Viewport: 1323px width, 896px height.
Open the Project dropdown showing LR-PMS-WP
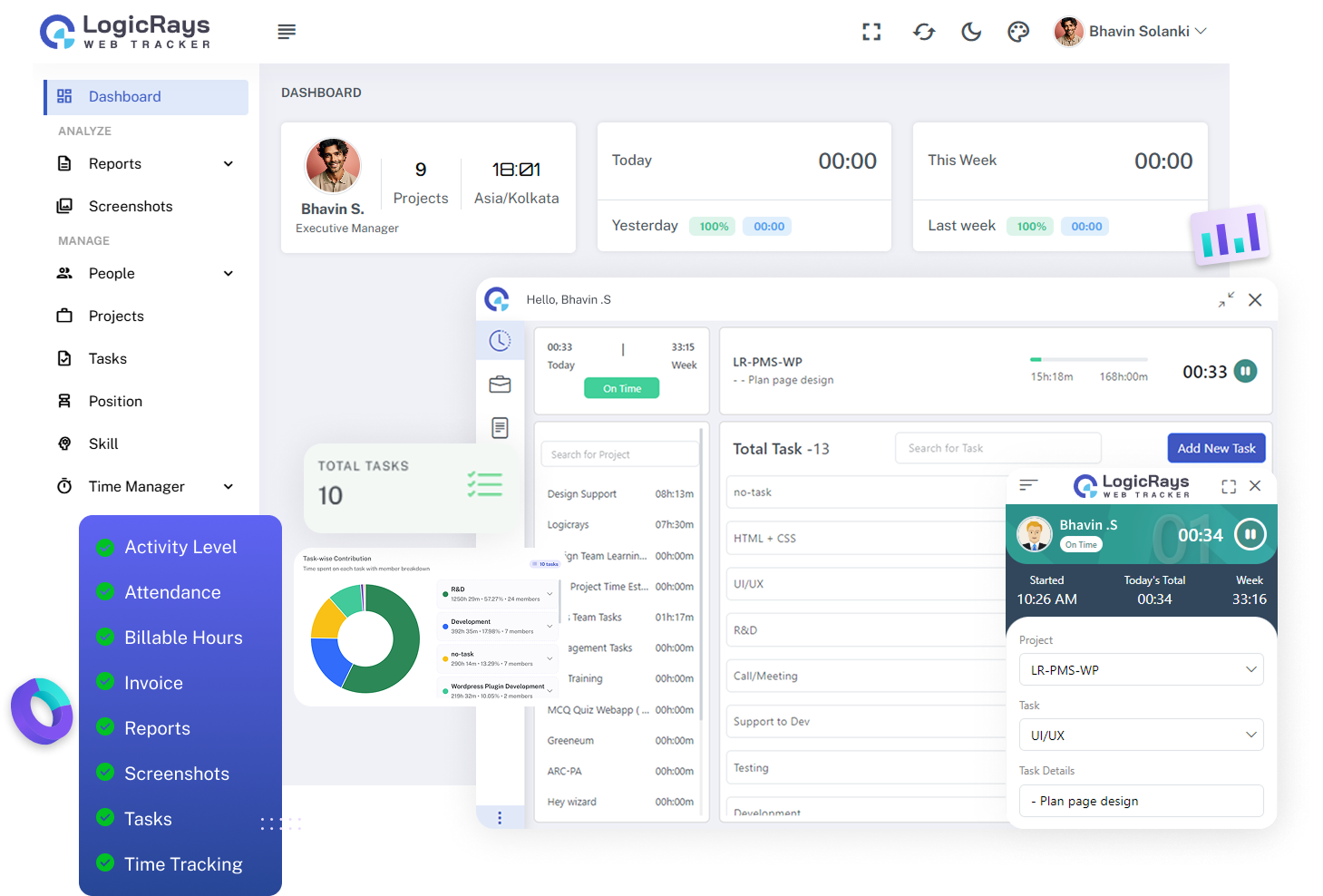pyautogui.click(x=1141, y=670)
